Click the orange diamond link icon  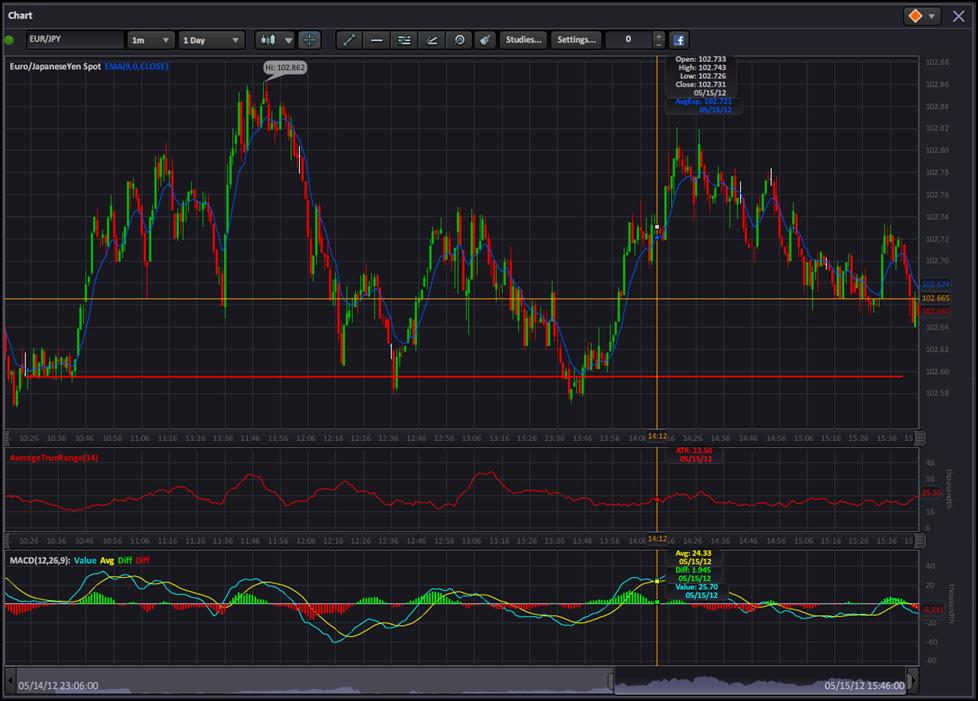click(915, 16)
